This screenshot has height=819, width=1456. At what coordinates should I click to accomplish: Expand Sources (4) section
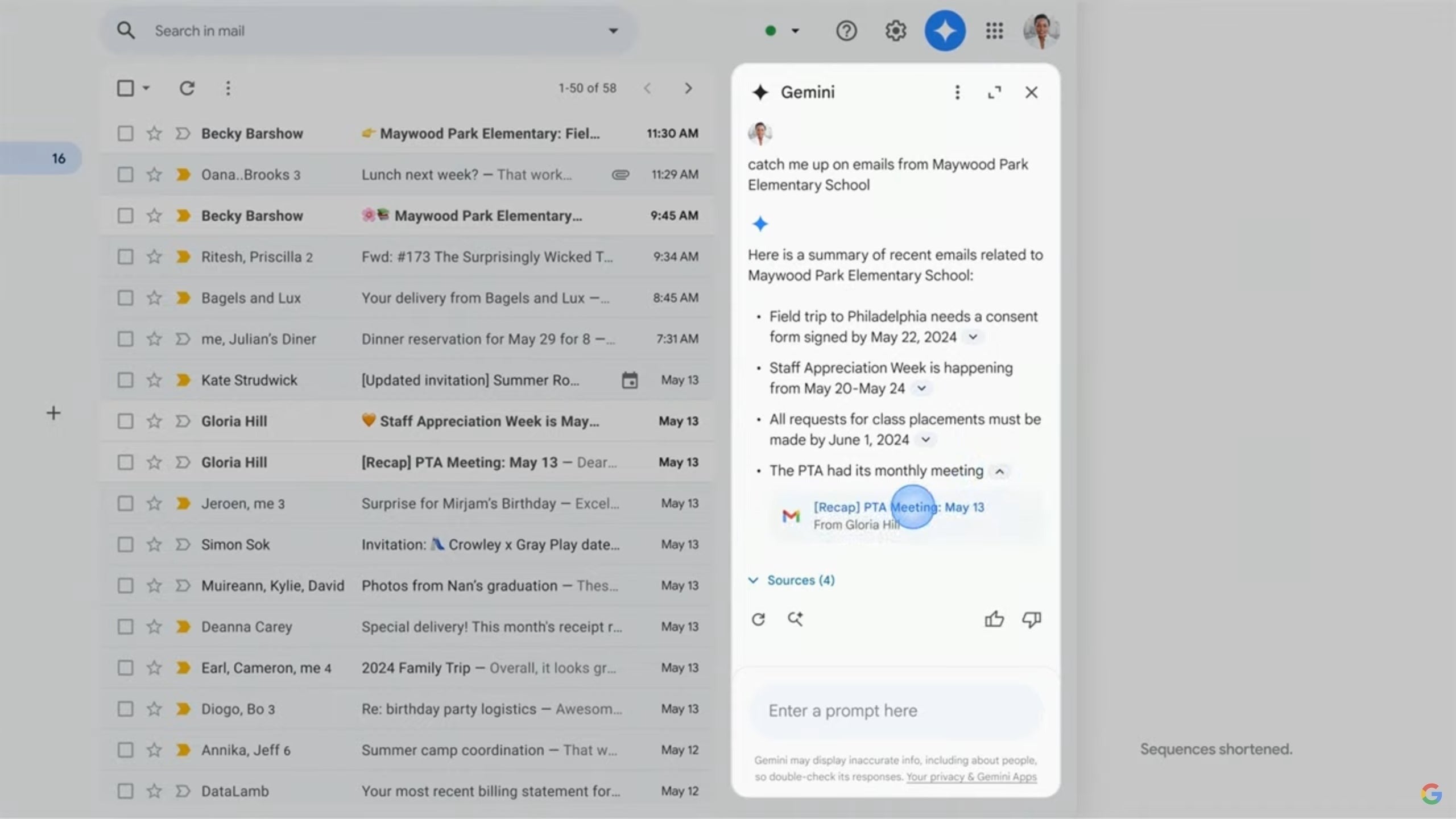pyautogui.click(x=801, y=580)
